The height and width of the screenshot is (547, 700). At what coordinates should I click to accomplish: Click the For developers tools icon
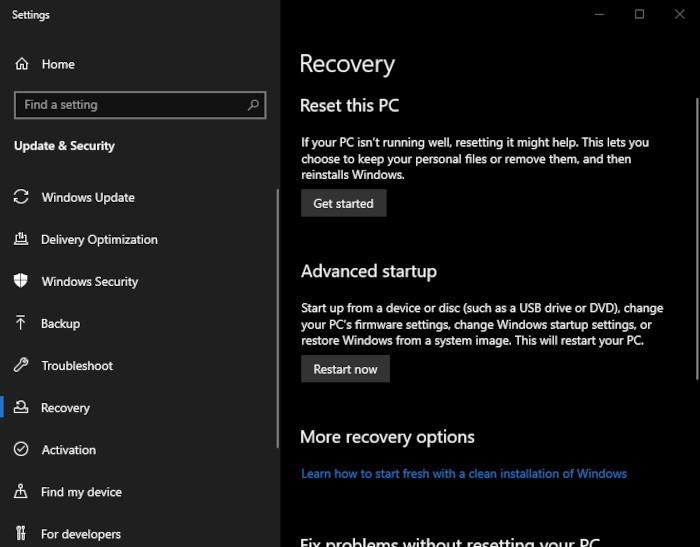[x=21, y=533]
